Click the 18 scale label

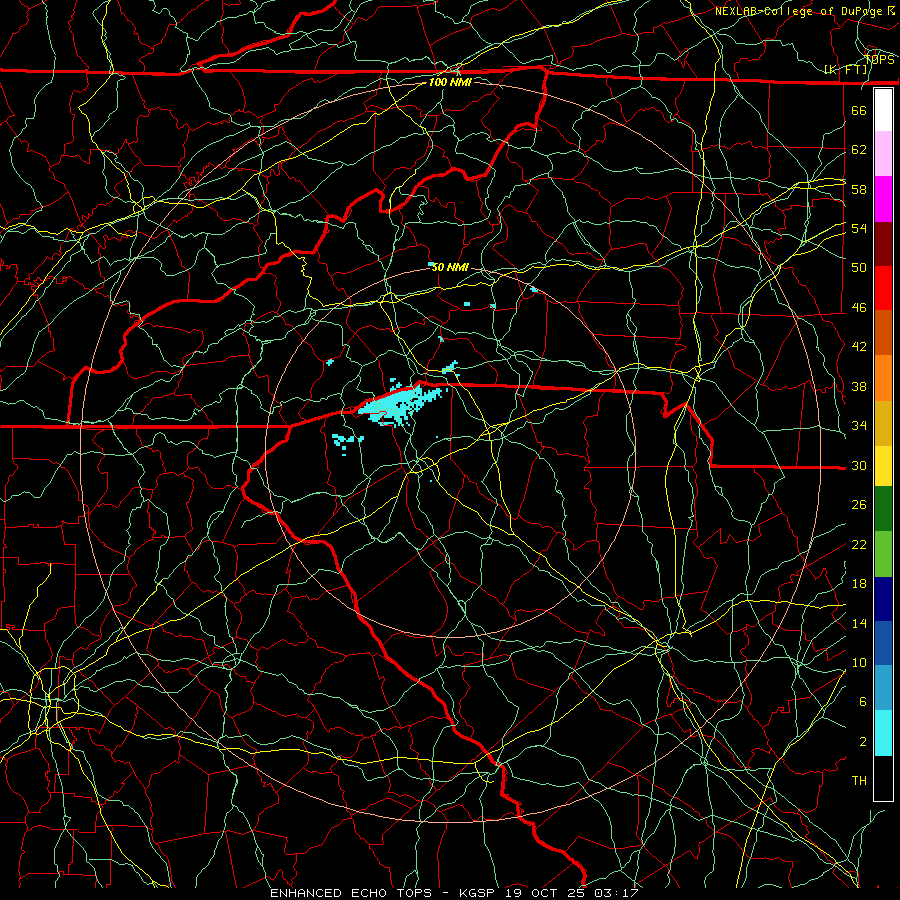click(x=859, y=584)
